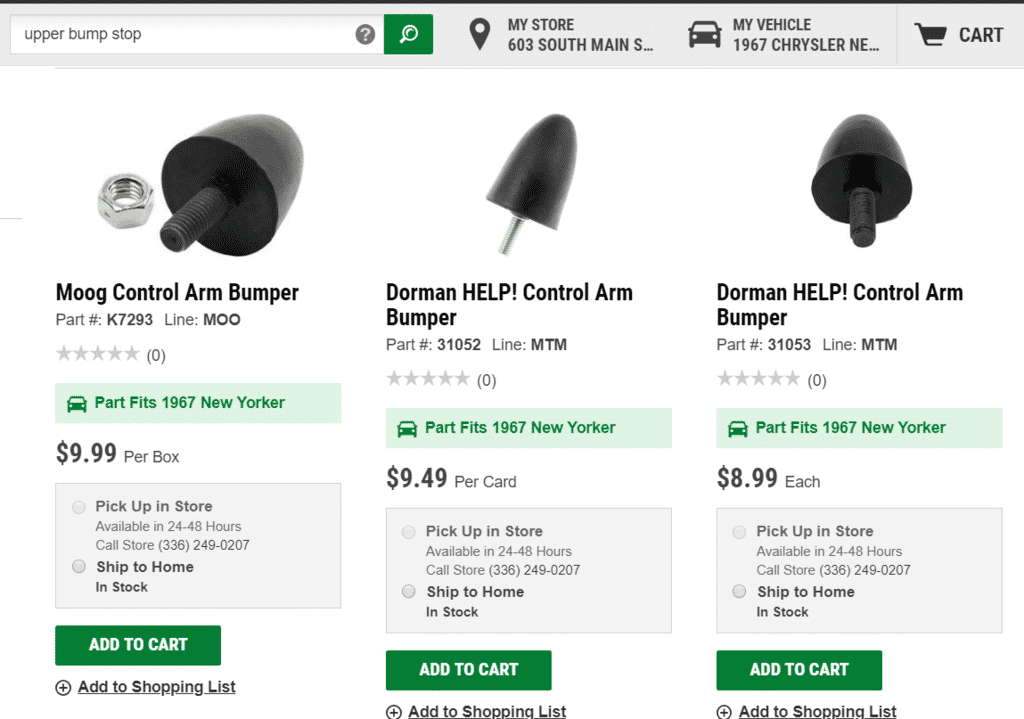Open the 1967 Chrysler My Vehicle selector
Image resolution: width=1024 pixels, height=719 pixels.
pos(805,35)
